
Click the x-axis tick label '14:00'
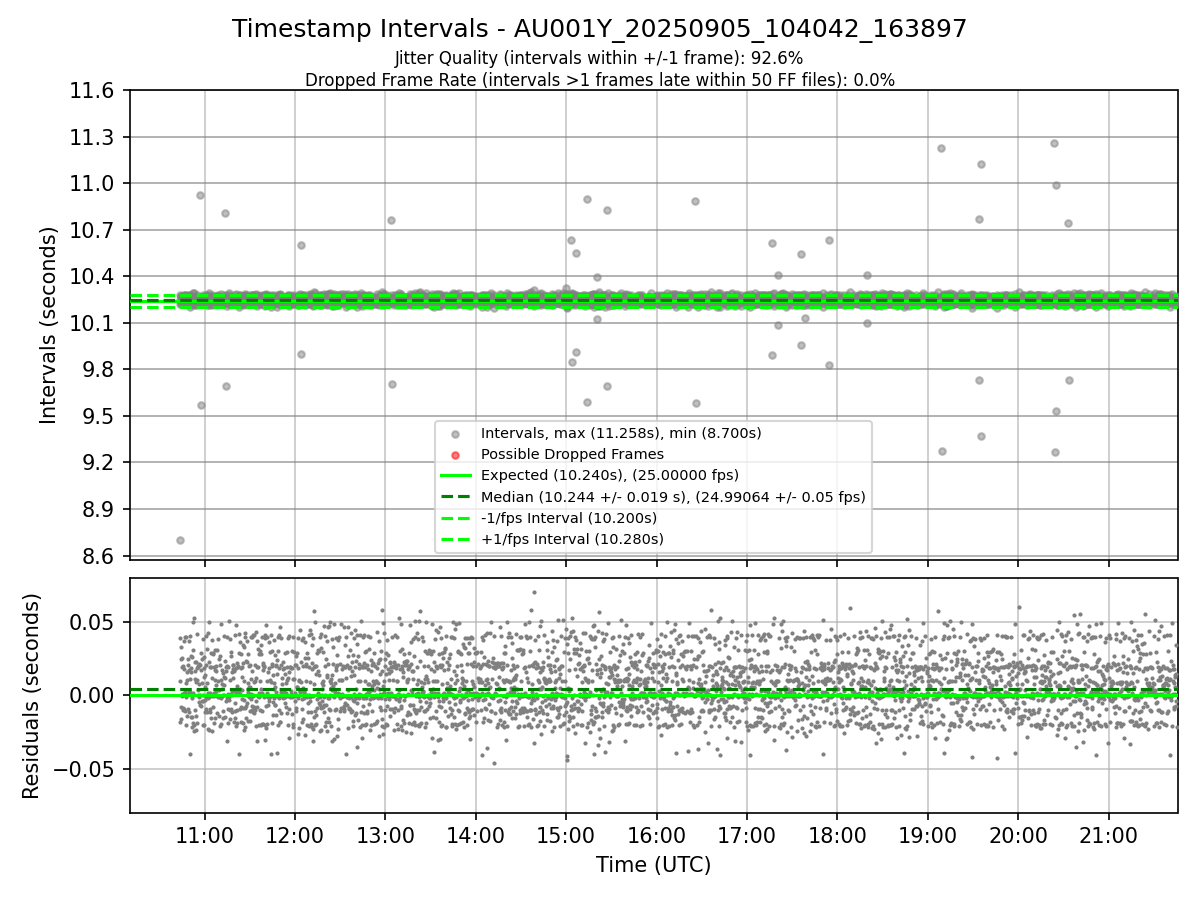pos(475,835)
